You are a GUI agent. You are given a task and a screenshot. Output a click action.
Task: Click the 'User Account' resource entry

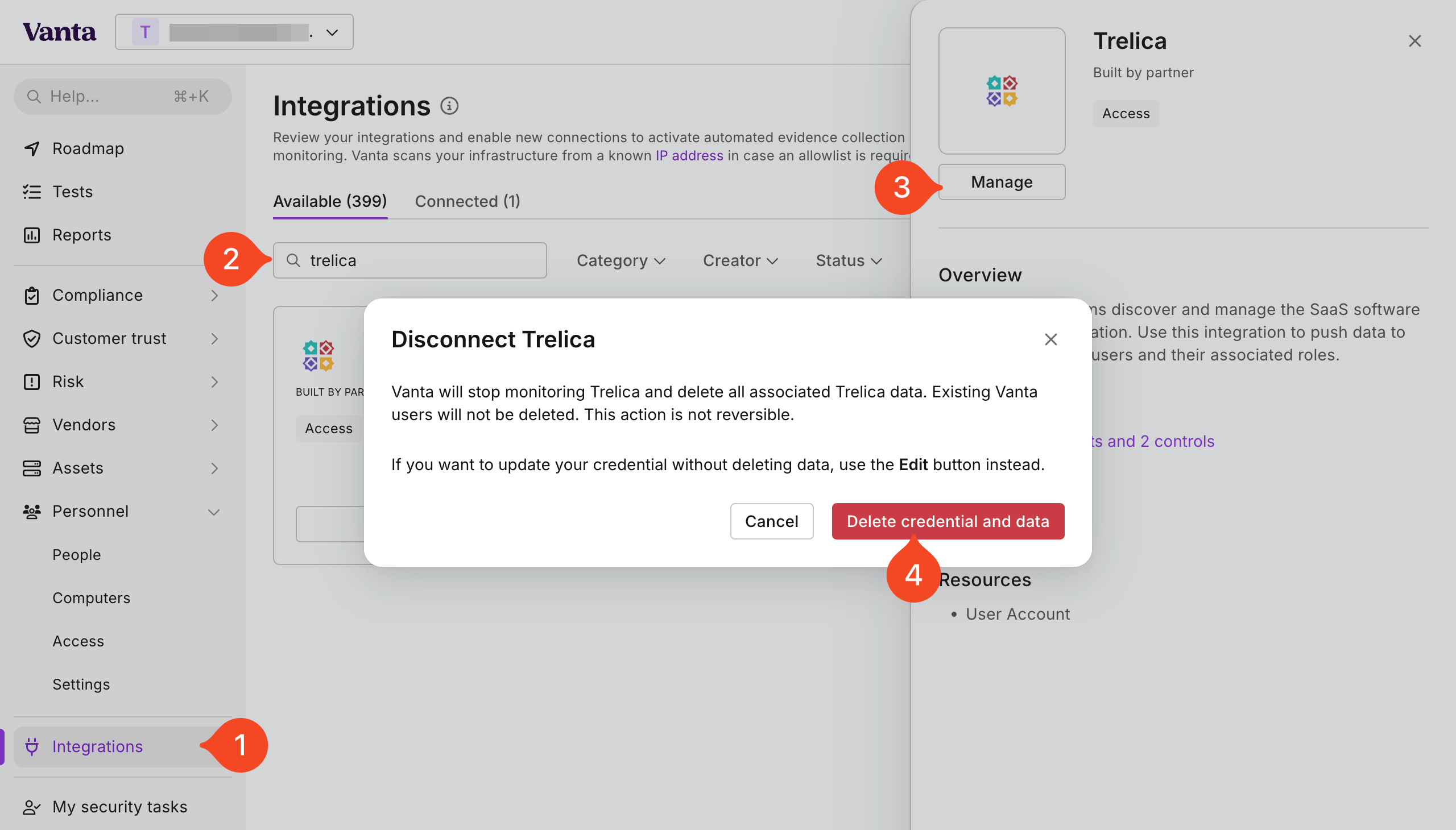point(1017,614)
